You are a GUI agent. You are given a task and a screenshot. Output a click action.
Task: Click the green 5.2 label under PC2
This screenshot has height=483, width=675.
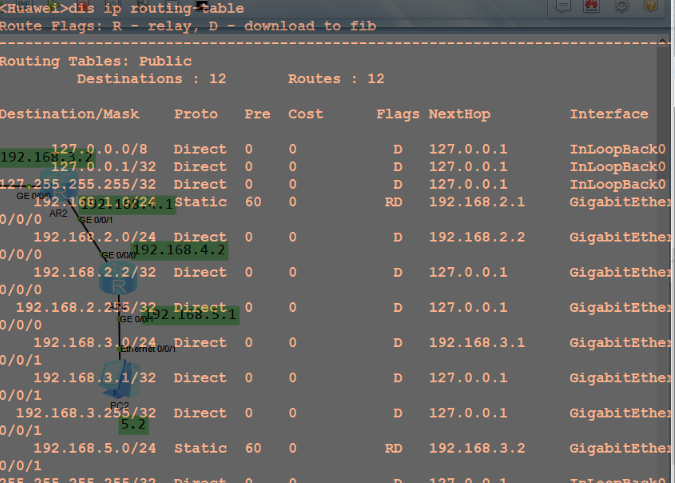[133, 424]
